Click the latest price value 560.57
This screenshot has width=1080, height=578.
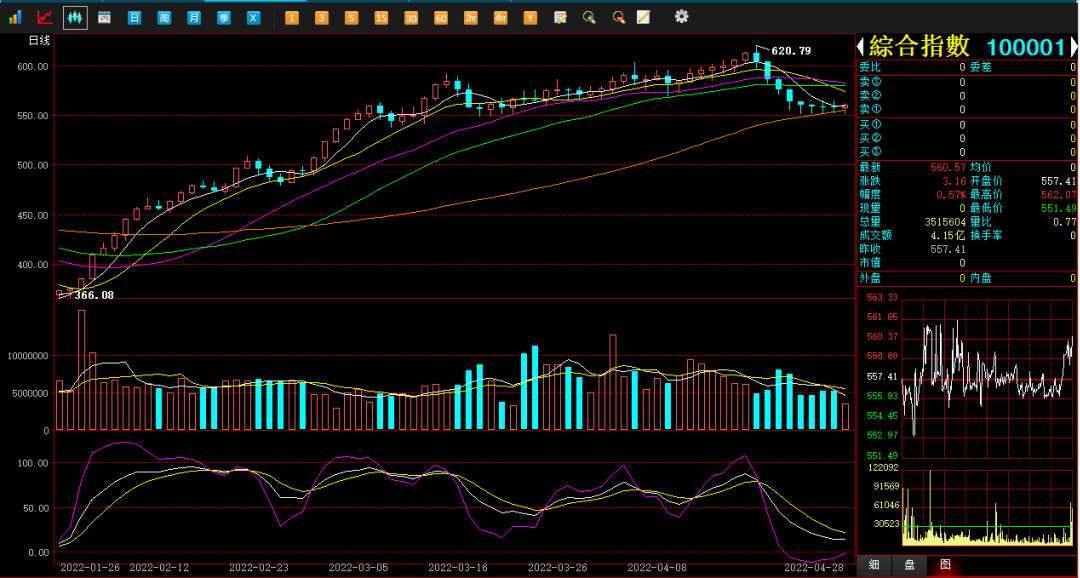coord(948,167)
